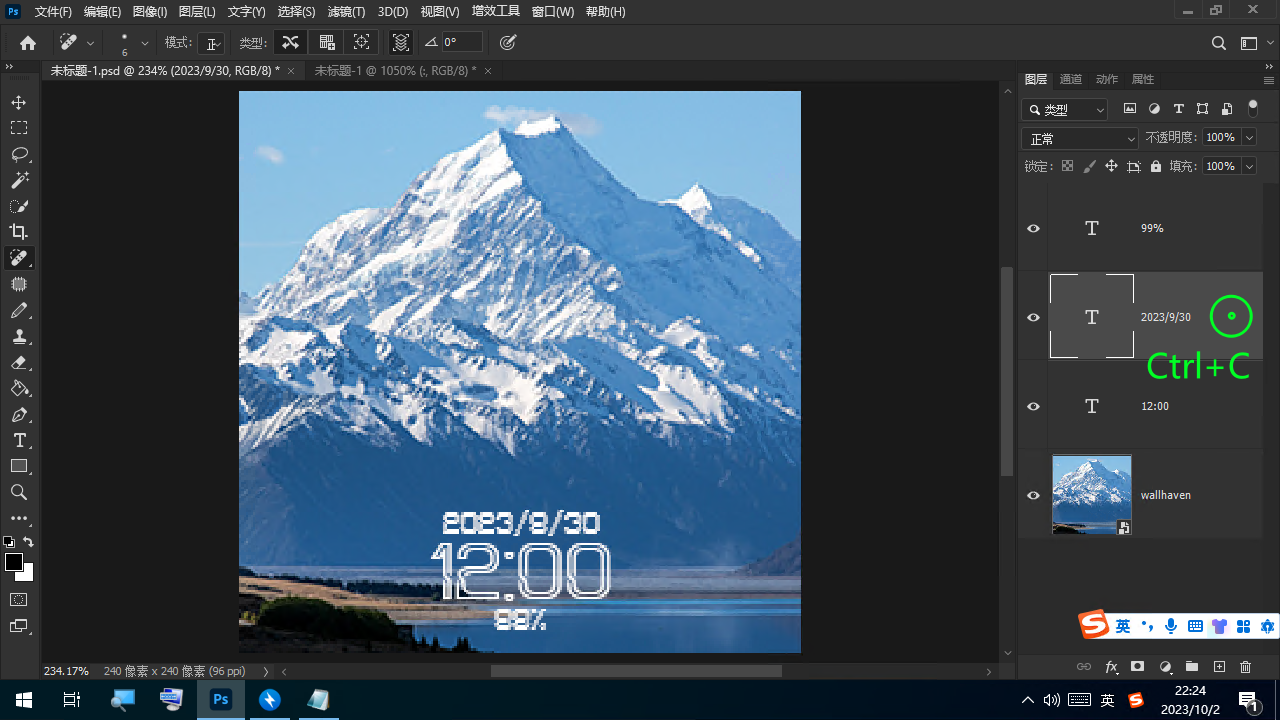Image resolution: width=1280 pixels, height=720 pixels.
Task: Open the blend mode dropdown 正常
Action: tap(1080, 139)
